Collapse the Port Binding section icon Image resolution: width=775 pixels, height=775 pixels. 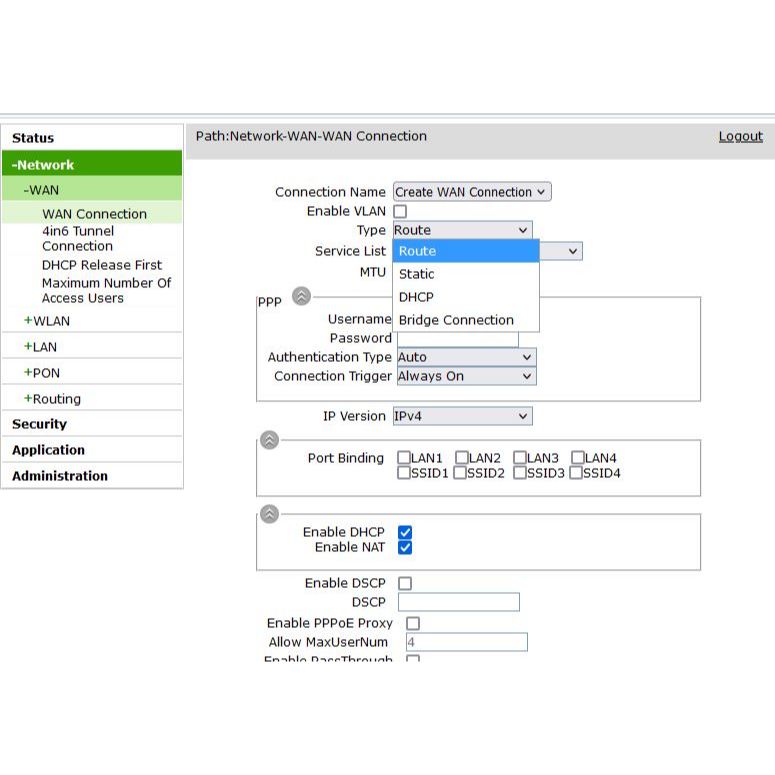269,440
